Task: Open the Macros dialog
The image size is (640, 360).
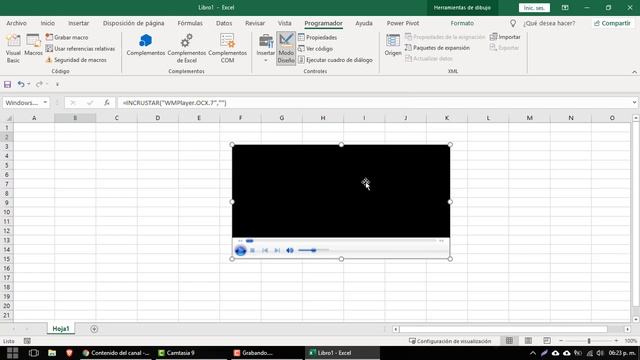Action: (x=33, y=45)
